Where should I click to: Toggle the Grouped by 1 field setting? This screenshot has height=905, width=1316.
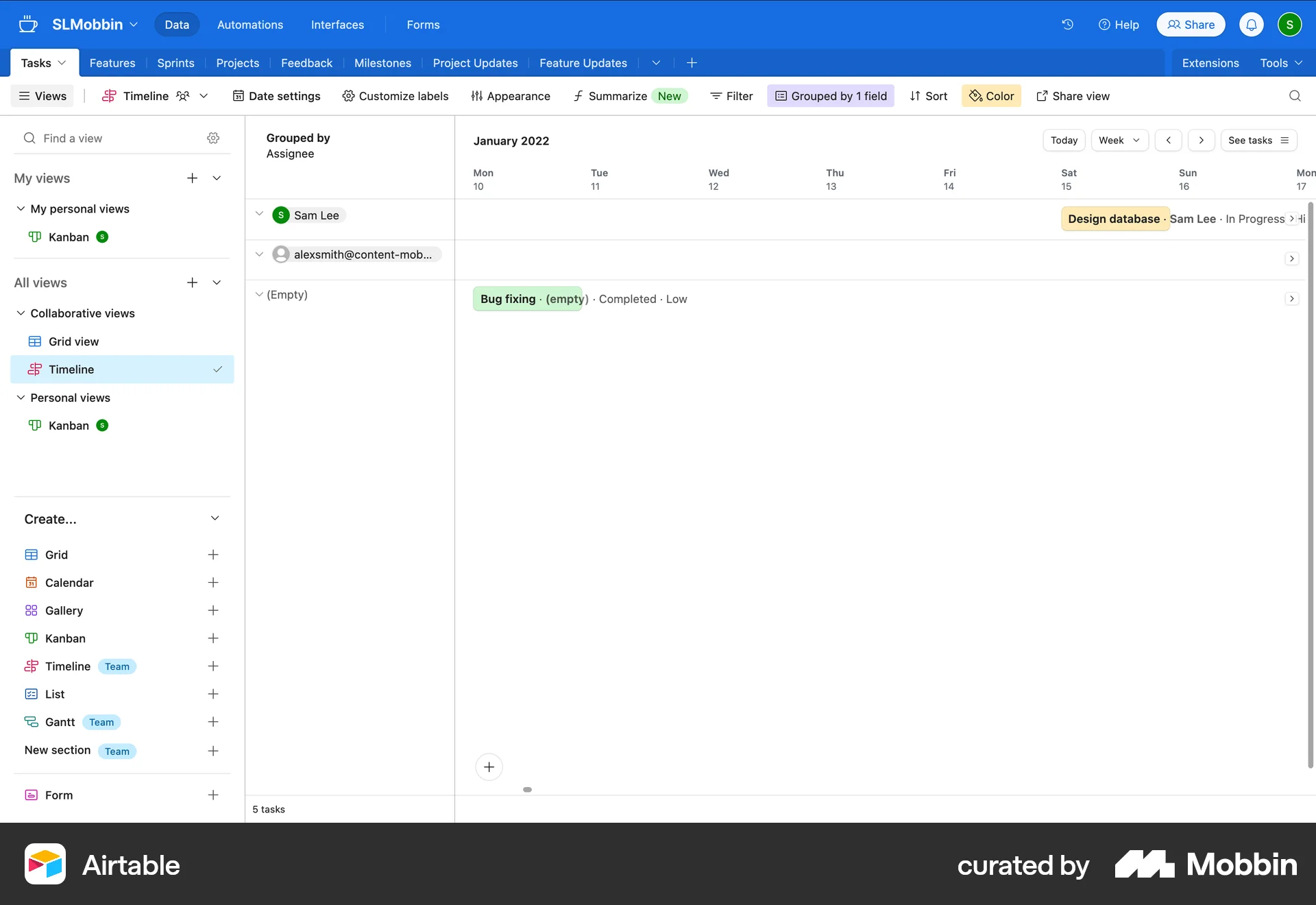pos(830,96)
